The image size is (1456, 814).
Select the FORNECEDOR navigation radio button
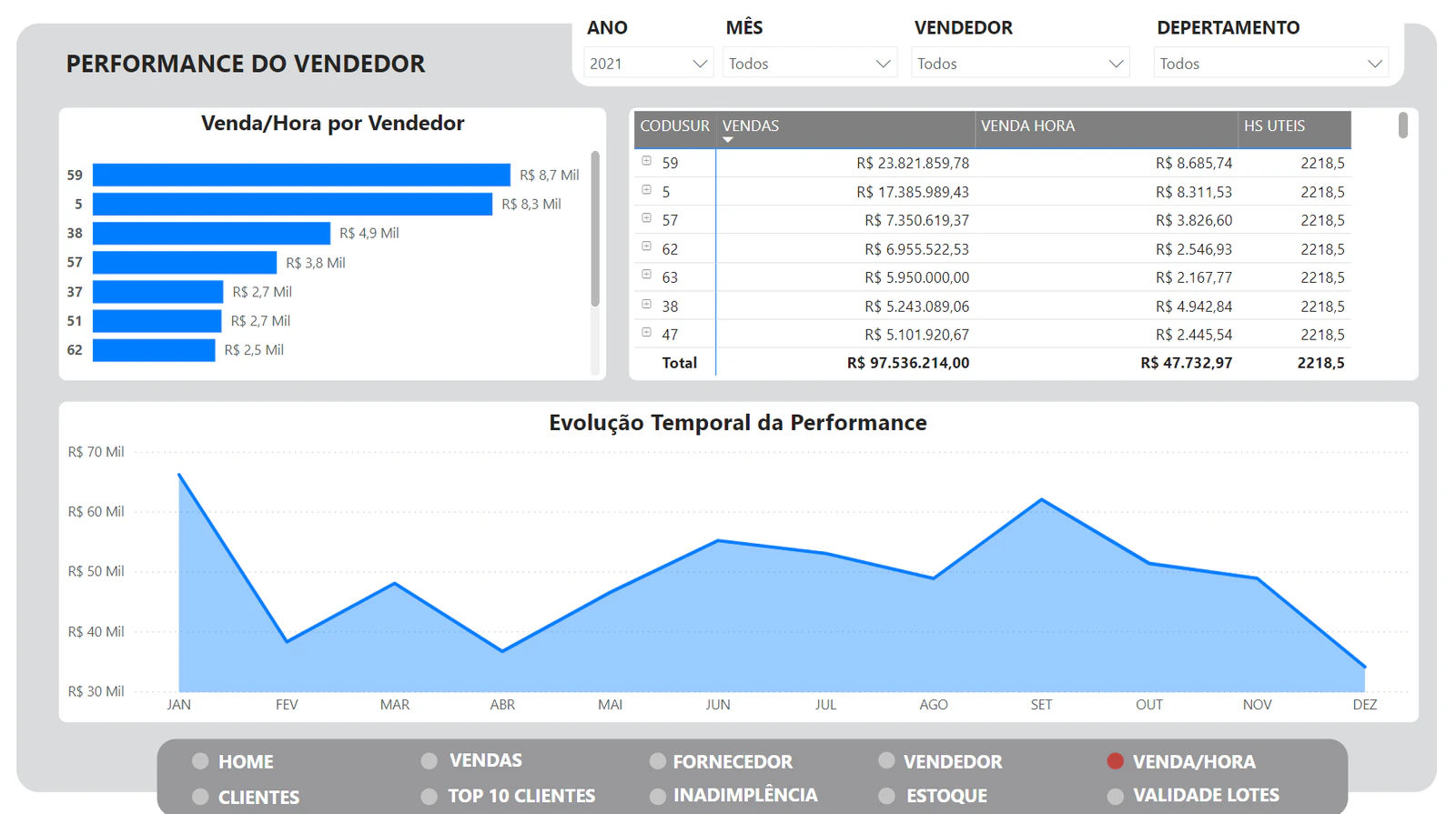658,761
